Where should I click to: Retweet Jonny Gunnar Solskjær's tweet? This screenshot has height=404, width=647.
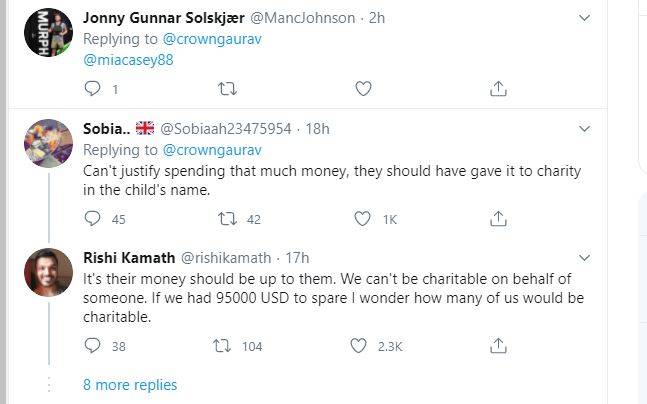tap(227, 89)
